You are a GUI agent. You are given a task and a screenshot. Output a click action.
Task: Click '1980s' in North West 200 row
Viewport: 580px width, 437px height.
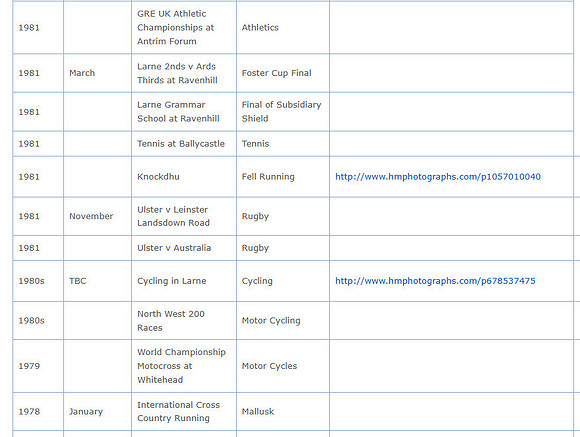click(38, 320)
